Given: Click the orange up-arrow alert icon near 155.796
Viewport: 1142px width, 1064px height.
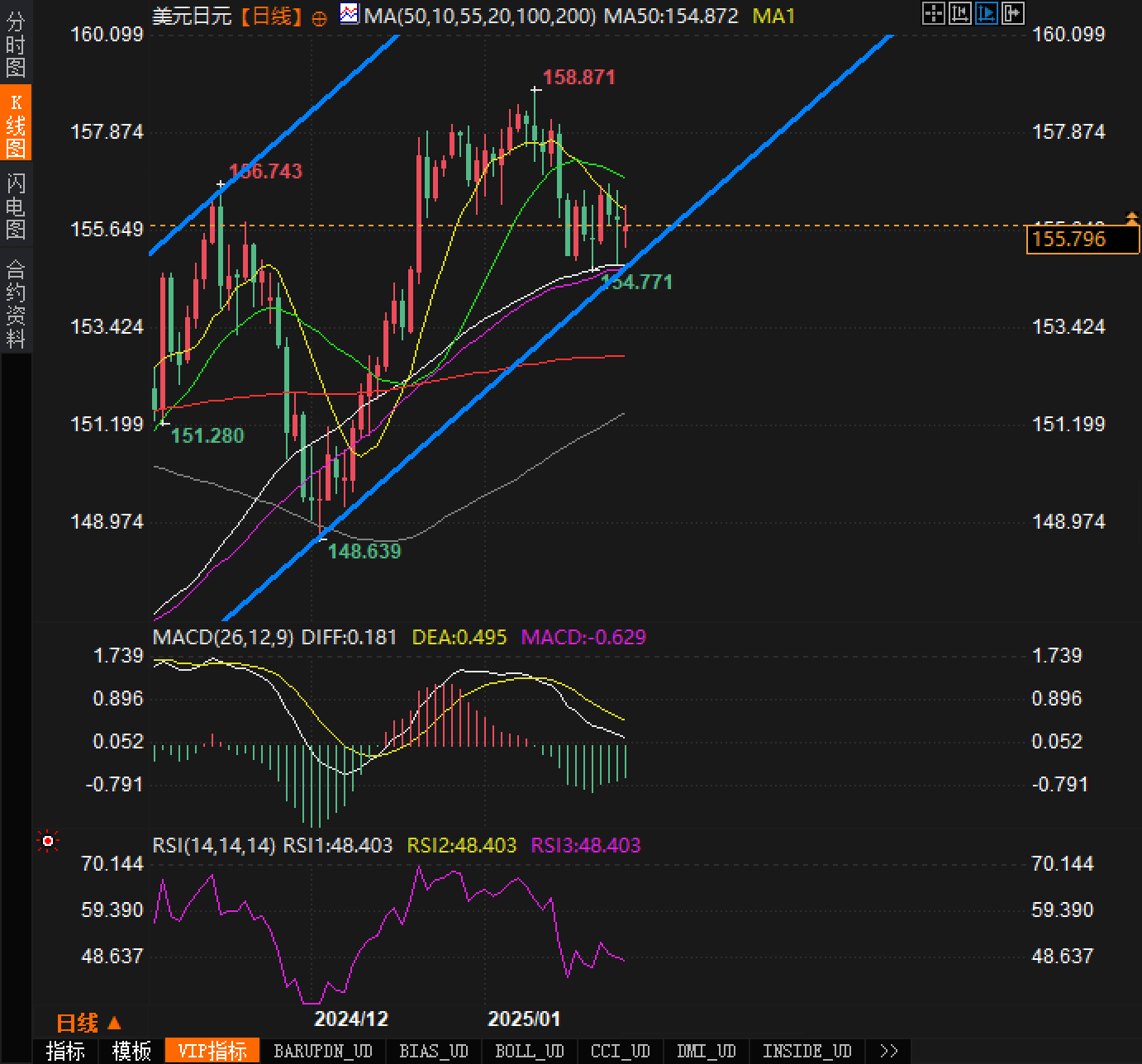Looking at the screenshot, I should tap(1132, 218).
